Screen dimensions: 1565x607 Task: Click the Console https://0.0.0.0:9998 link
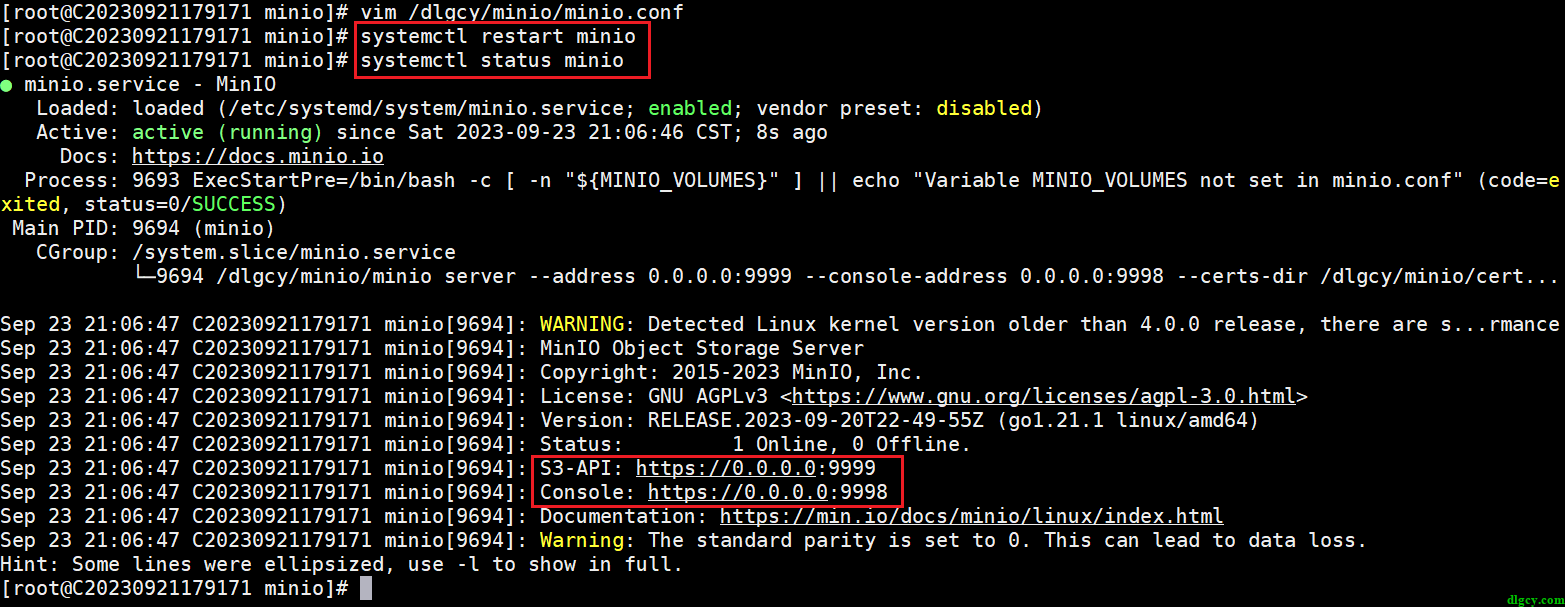(768, 492)
